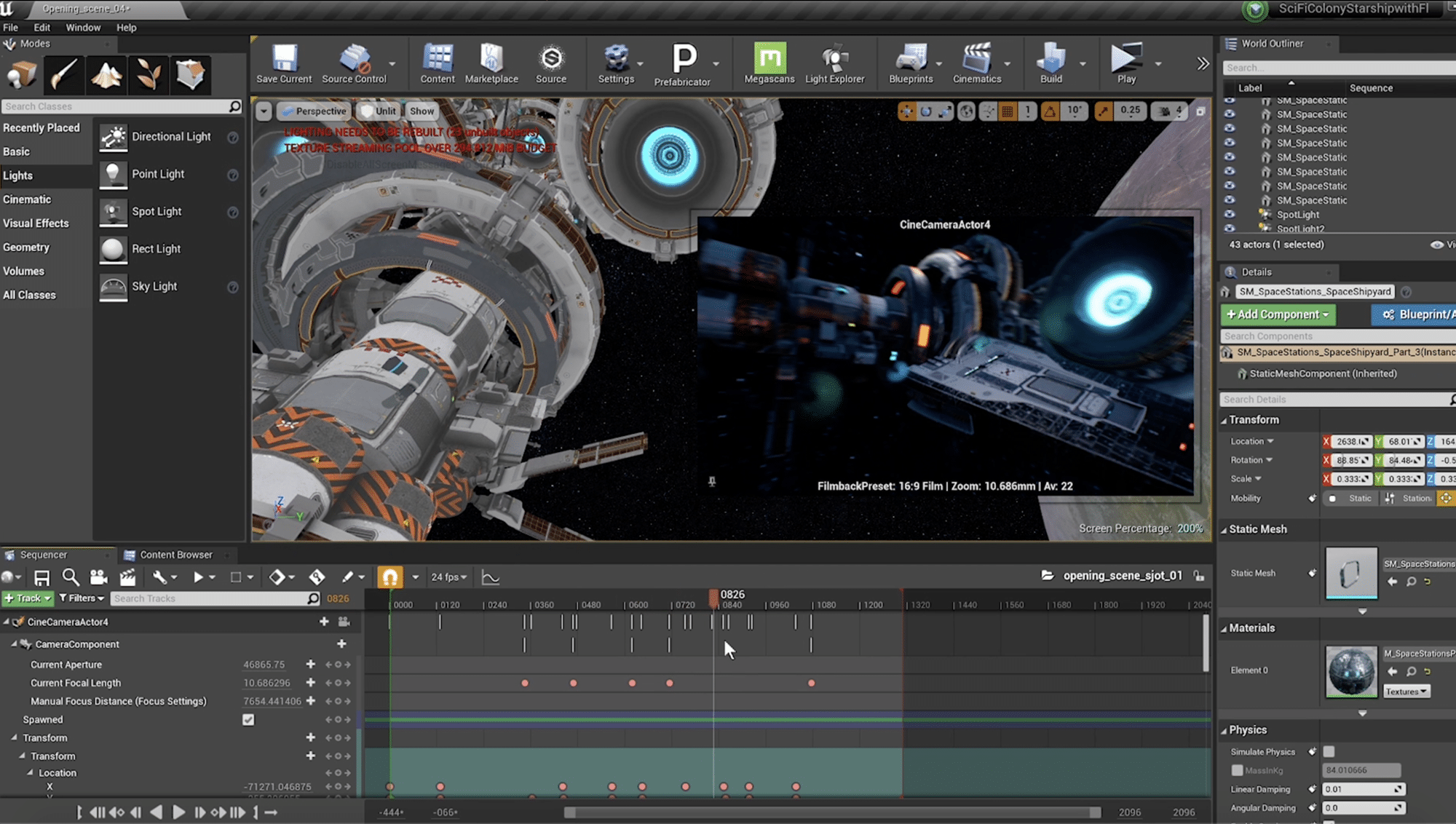Open the Add Component dropdown
1456x824 pixels.
point(1278,314)
